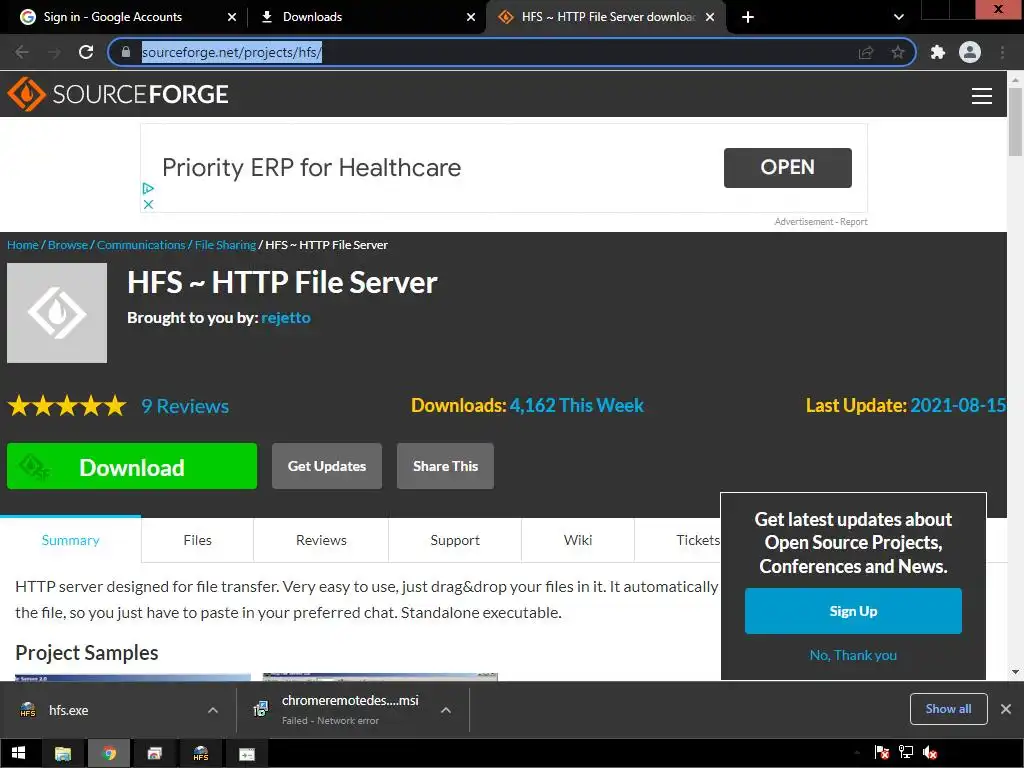Click the page vertical scrollbar thumb
This screenshot has width=1024, height=768.
1015,122
